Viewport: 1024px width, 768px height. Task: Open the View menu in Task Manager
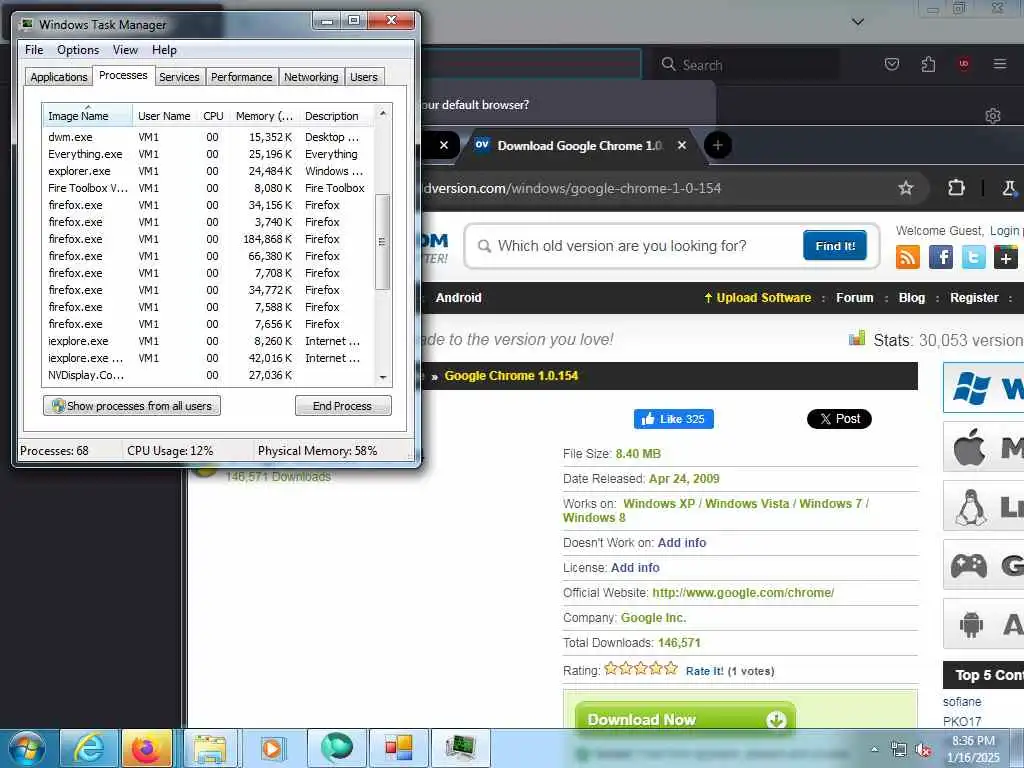[x=125, y=50]
